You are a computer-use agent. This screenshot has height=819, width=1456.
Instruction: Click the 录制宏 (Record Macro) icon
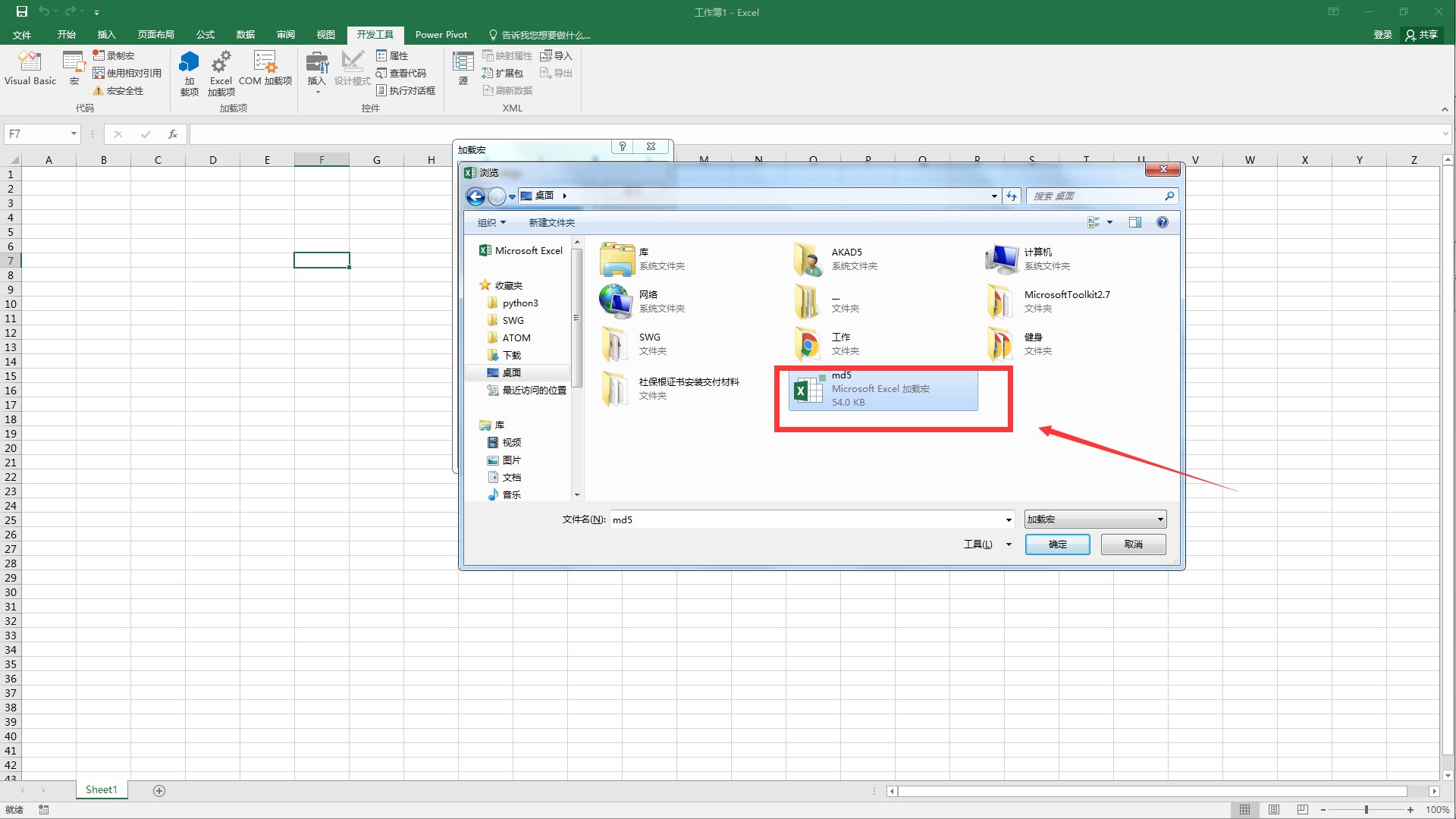[114, 55]
